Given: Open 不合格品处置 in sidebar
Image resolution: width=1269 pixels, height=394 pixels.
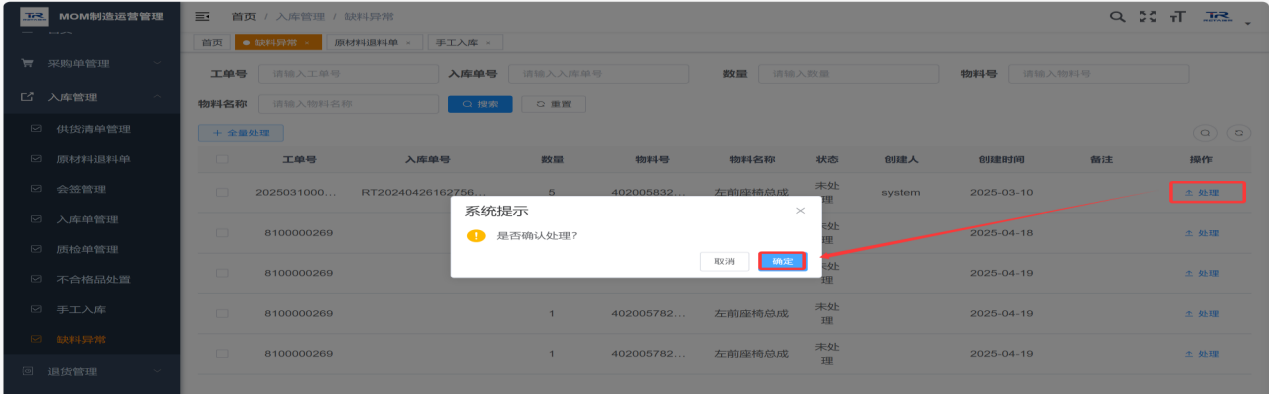Looking at the screenshot, I should (x=94, y=279).
